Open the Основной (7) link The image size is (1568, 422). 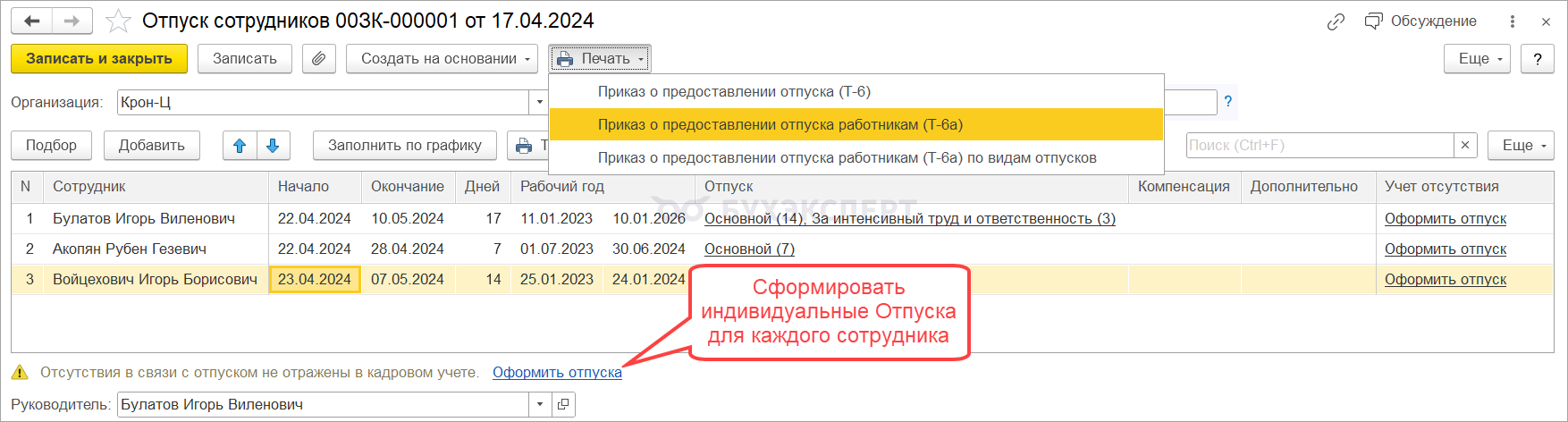[749, 249]
